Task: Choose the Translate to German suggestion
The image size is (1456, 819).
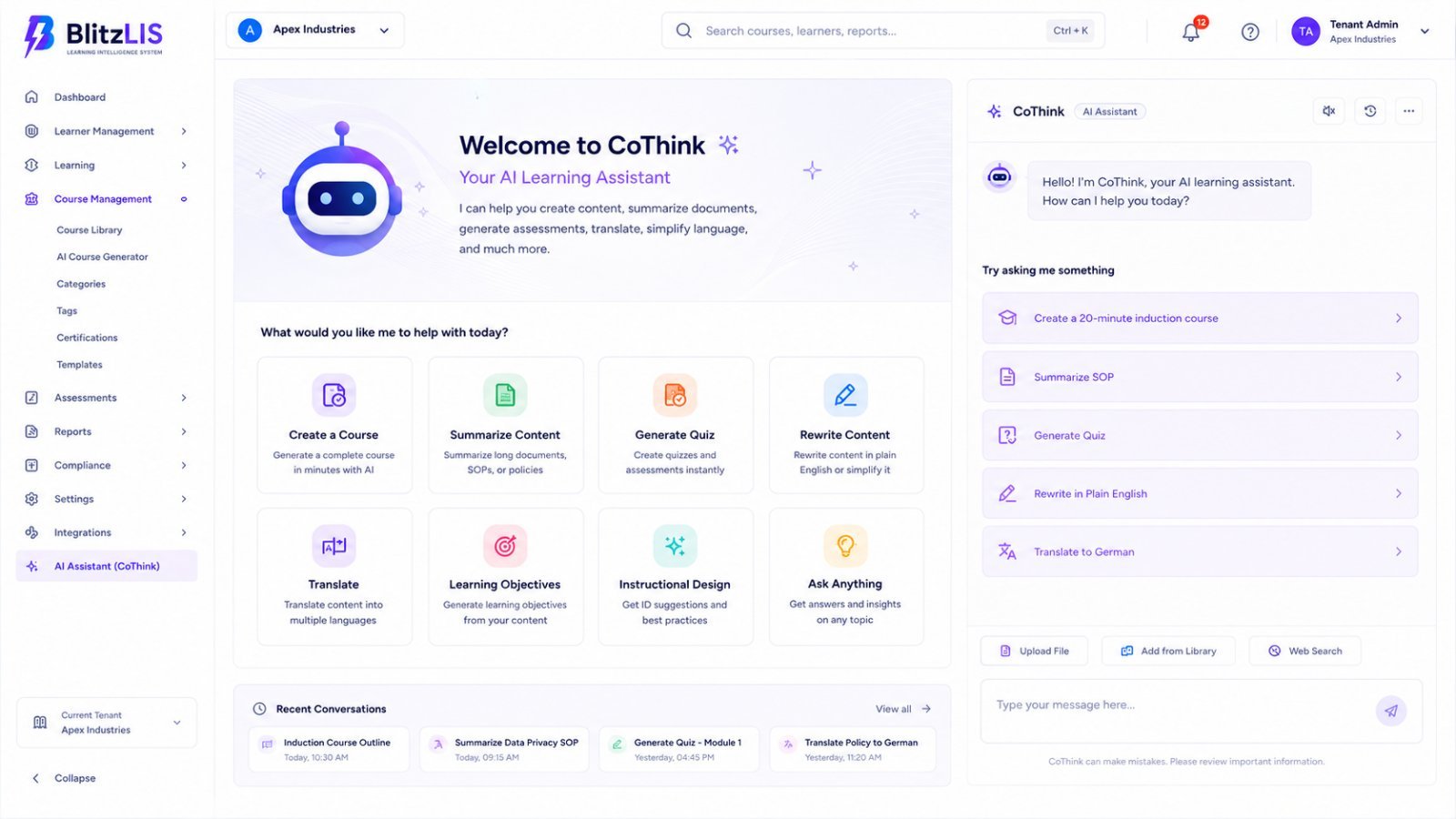Action: pos(1199,551)
